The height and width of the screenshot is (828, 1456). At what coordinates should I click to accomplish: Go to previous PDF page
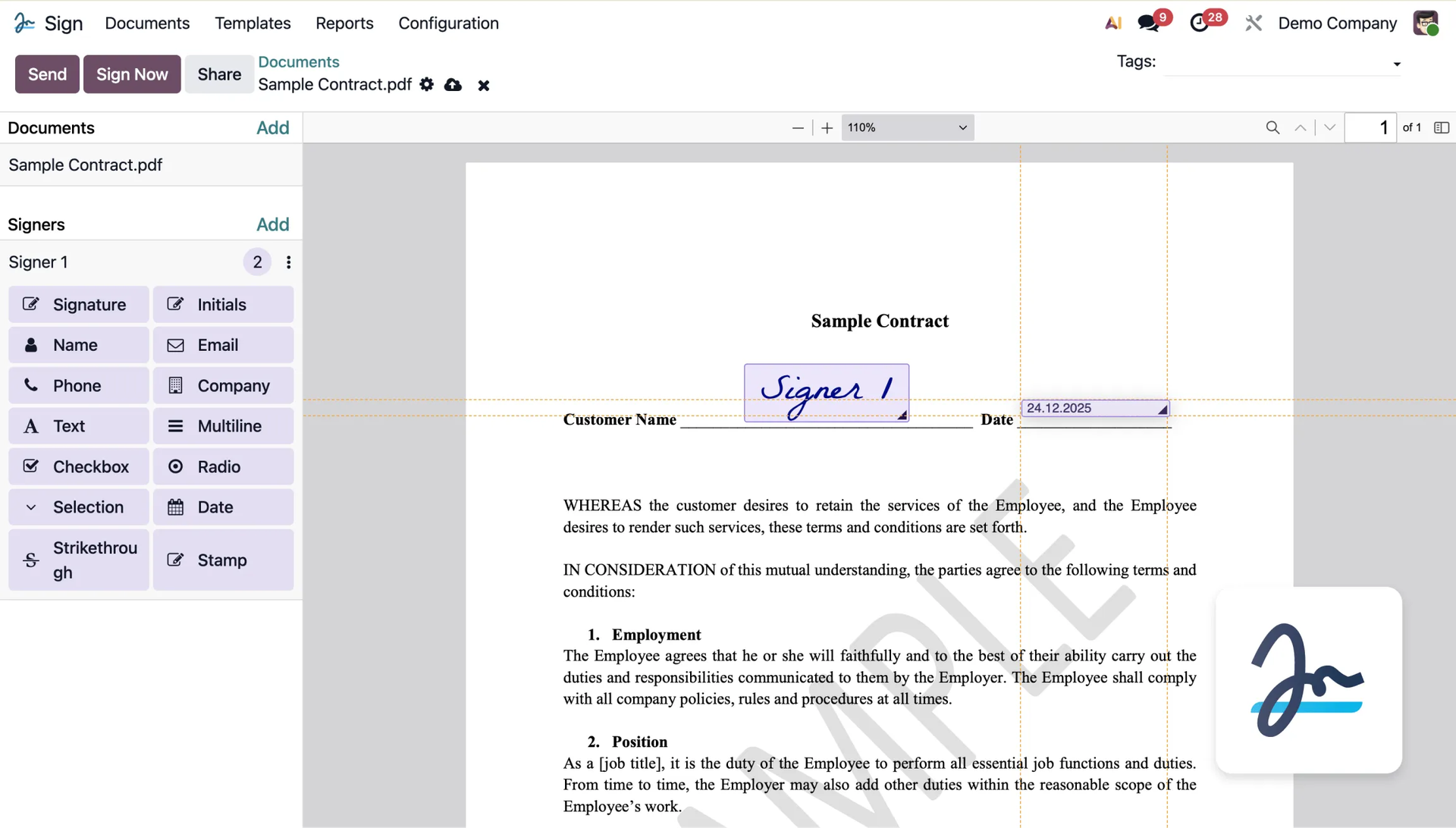click(1301, 128)
